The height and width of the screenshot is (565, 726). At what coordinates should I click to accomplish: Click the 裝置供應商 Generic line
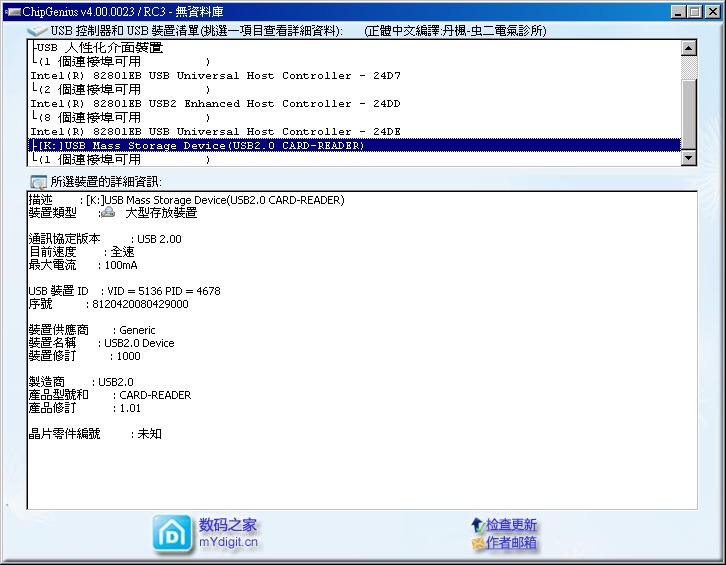tap(92, 330)
